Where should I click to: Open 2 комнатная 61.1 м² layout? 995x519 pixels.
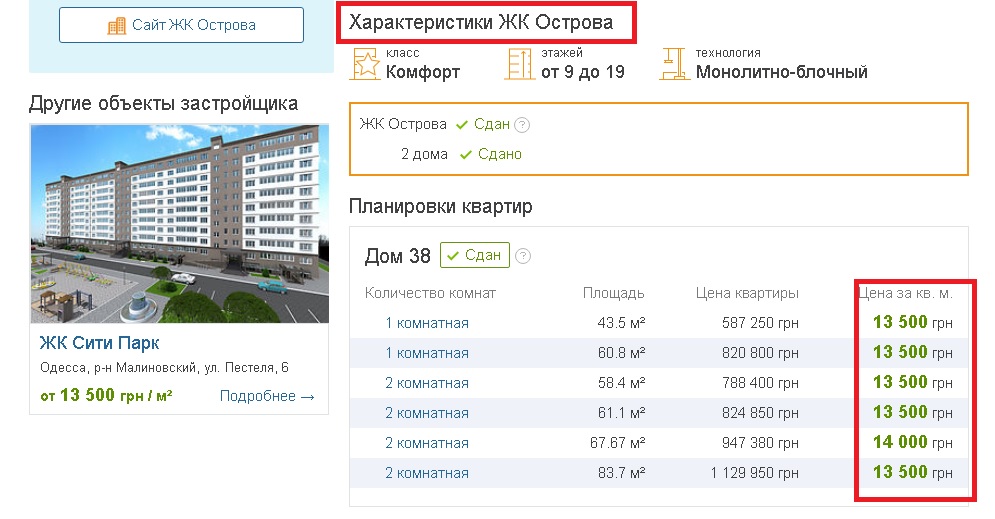pos(426,413)
